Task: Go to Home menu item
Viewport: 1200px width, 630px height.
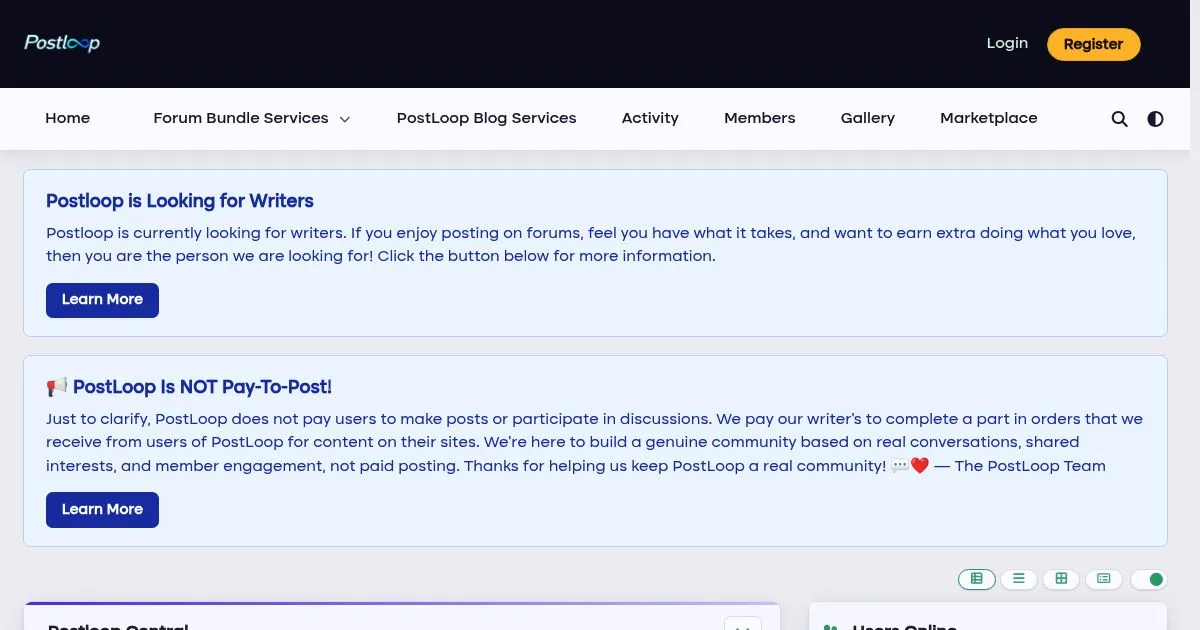Action: point(68,118)
